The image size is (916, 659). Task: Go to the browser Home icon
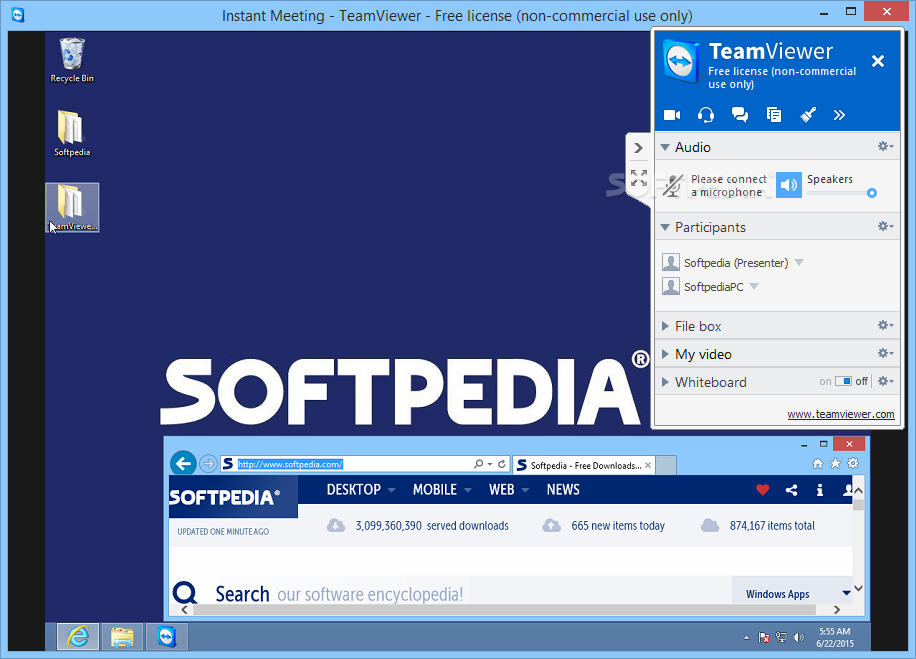[x=818, y=463]
